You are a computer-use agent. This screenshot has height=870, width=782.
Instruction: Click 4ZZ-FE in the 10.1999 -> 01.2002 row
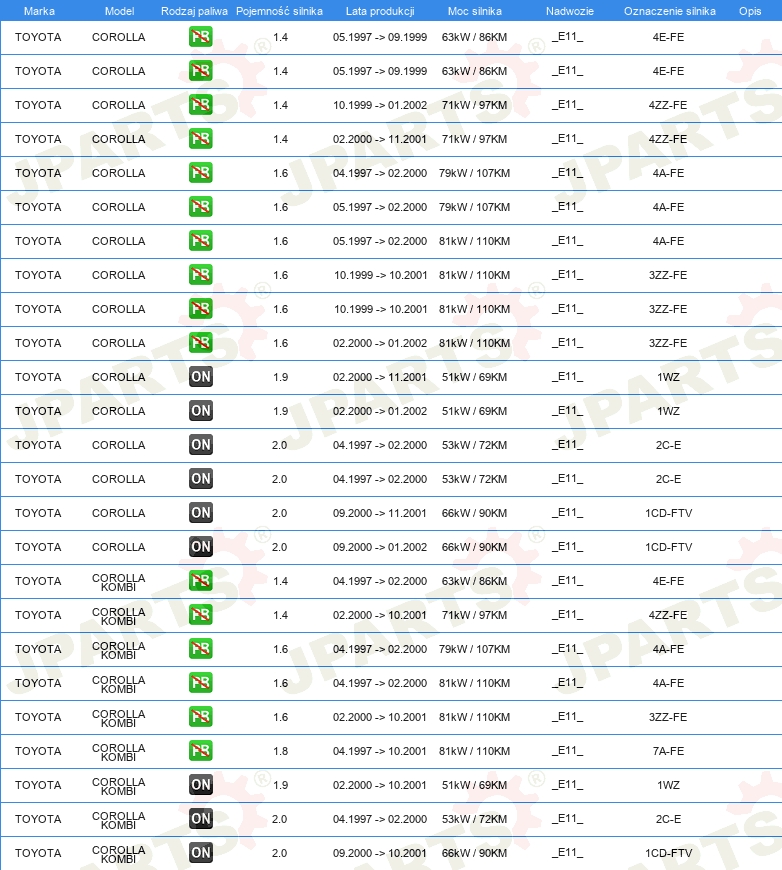[x=668, y=105]
